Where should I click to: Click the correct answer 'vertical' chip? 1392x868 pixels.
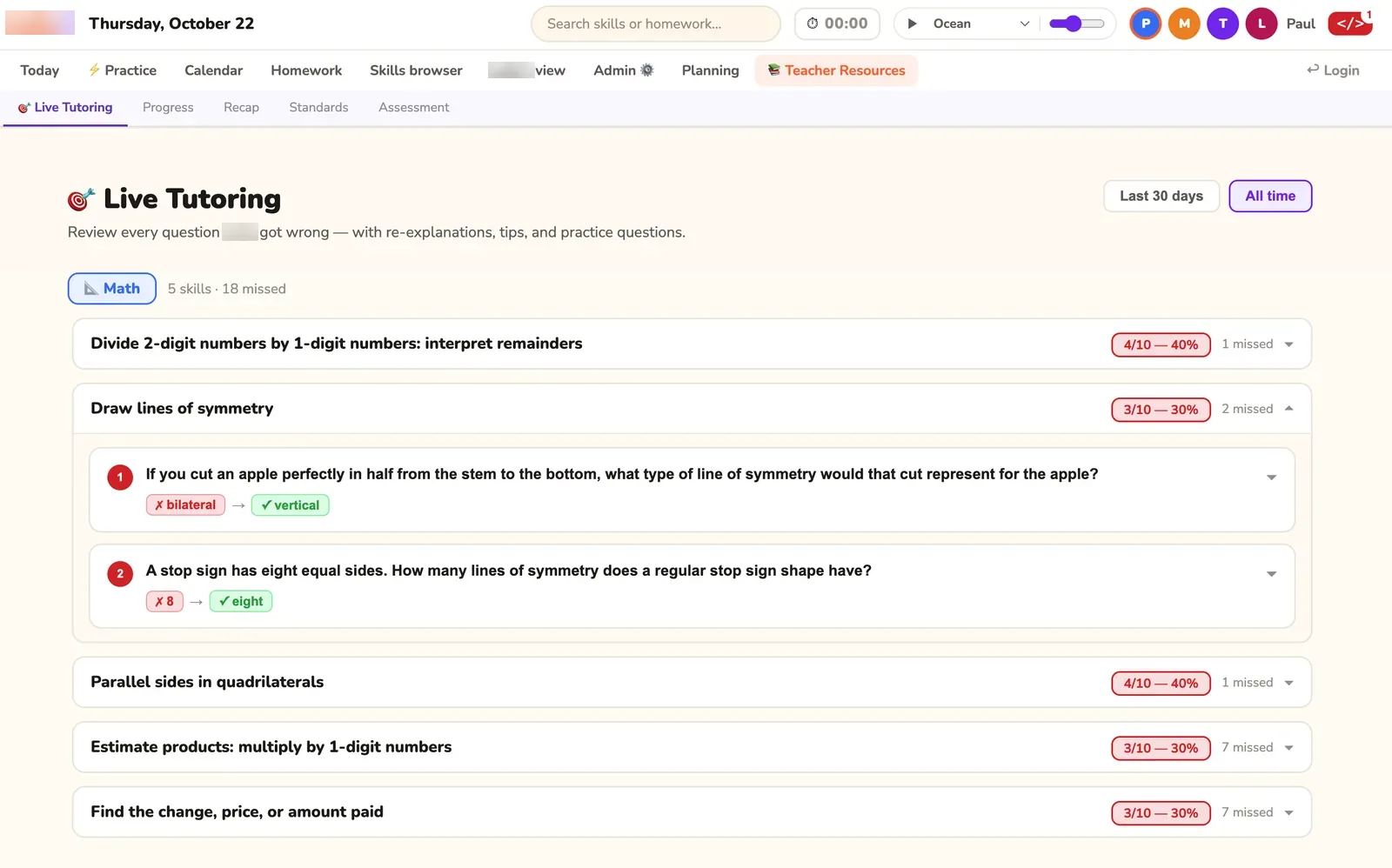290,505
